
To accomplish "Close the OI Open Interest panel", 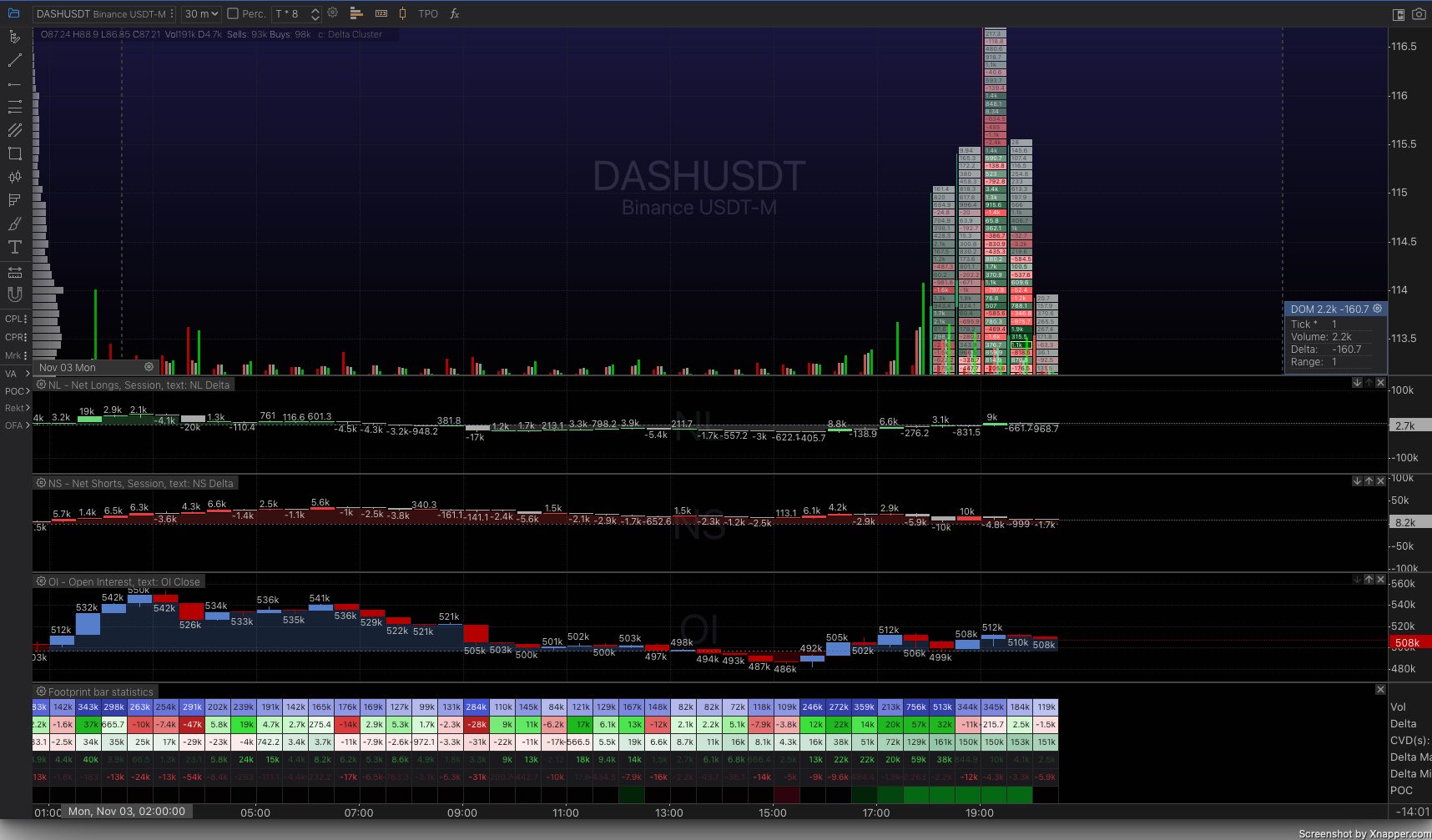I will coord(1380,580).
